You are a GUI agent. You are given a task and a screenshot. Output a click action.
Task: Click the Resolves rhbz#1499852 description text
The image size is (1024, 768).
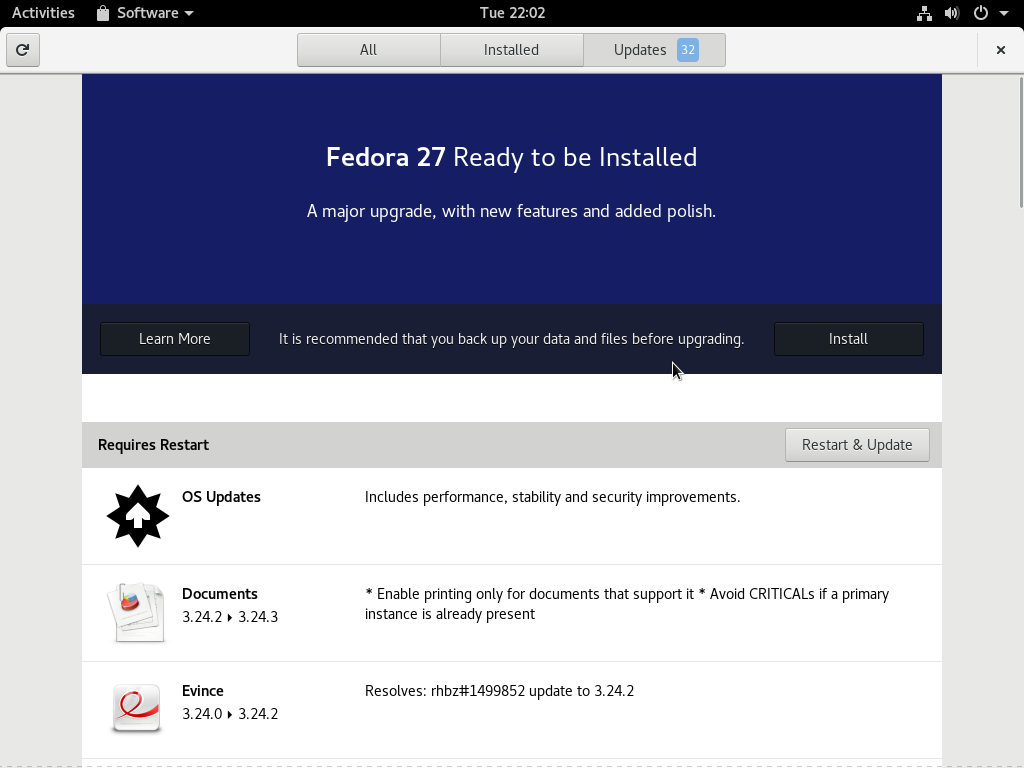(x=499, y=691)
